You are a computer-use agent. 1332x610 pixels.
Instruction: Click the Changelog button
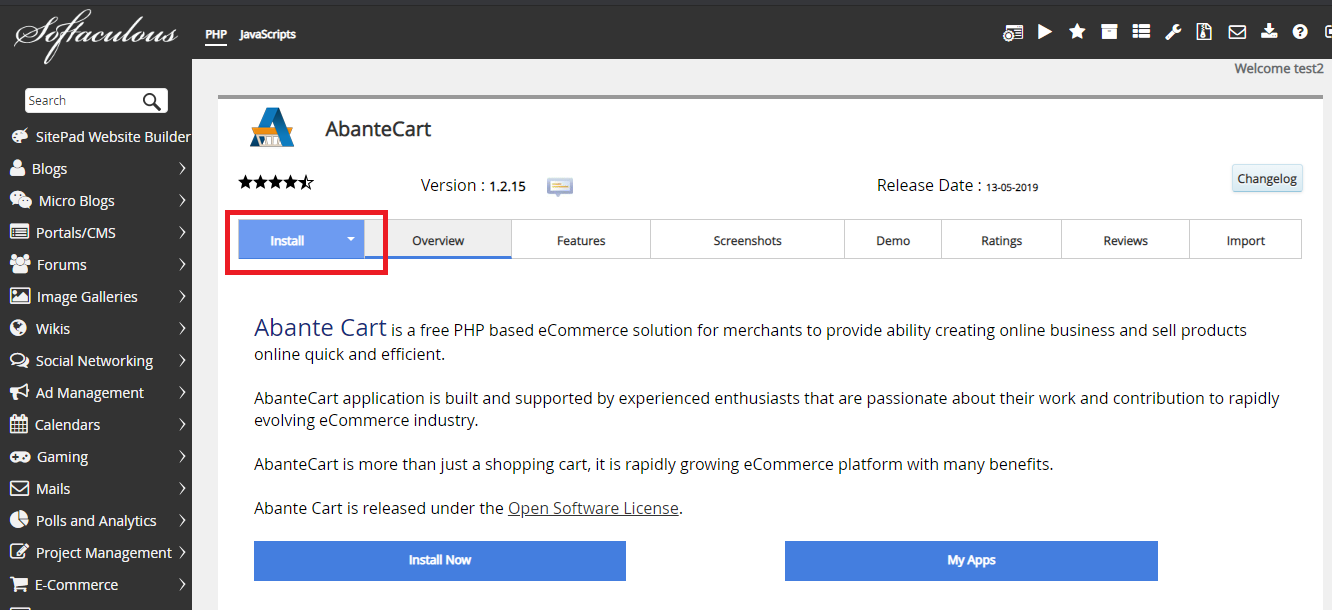[x=1267, y=179]
